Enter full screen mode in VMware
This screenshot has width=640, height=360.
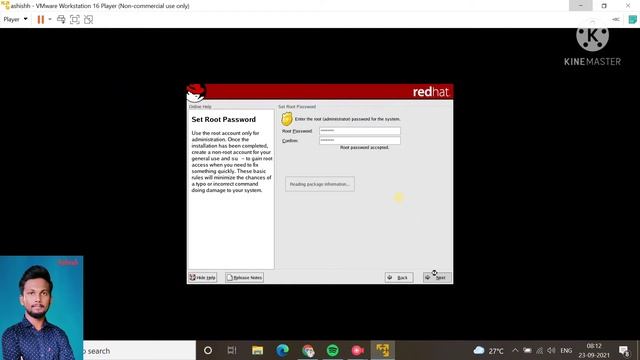tap(75, 19)
